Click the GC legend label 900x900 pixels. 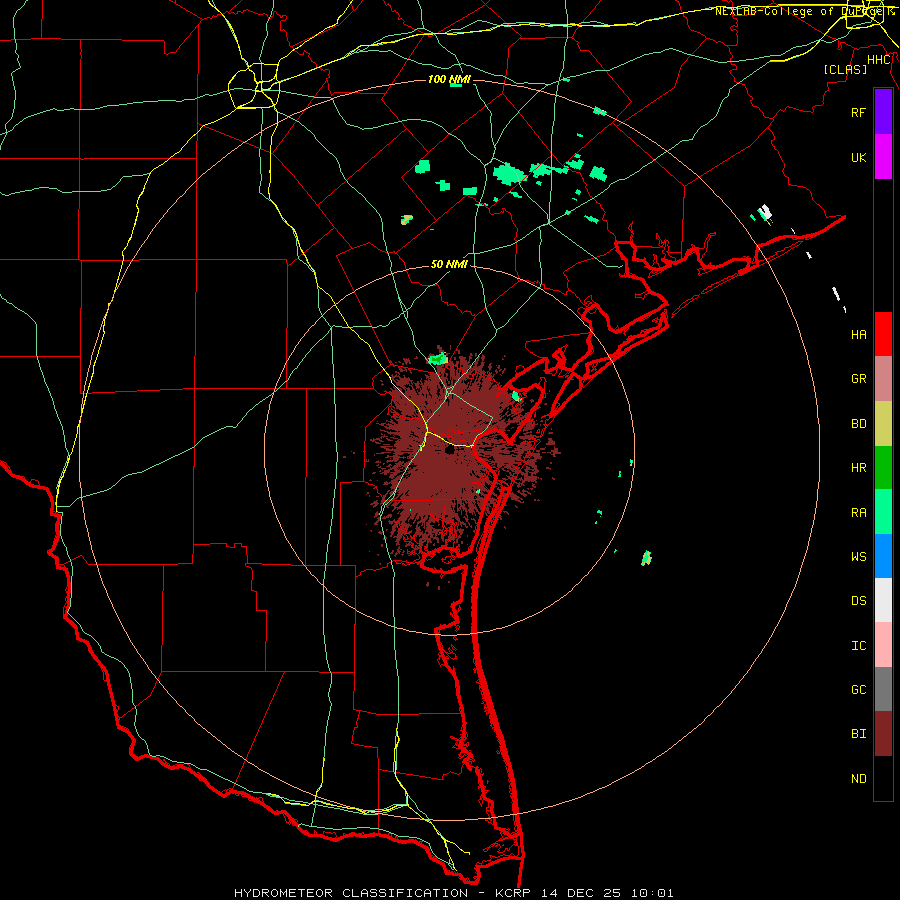pyautogui.click(x=858, y=690)
